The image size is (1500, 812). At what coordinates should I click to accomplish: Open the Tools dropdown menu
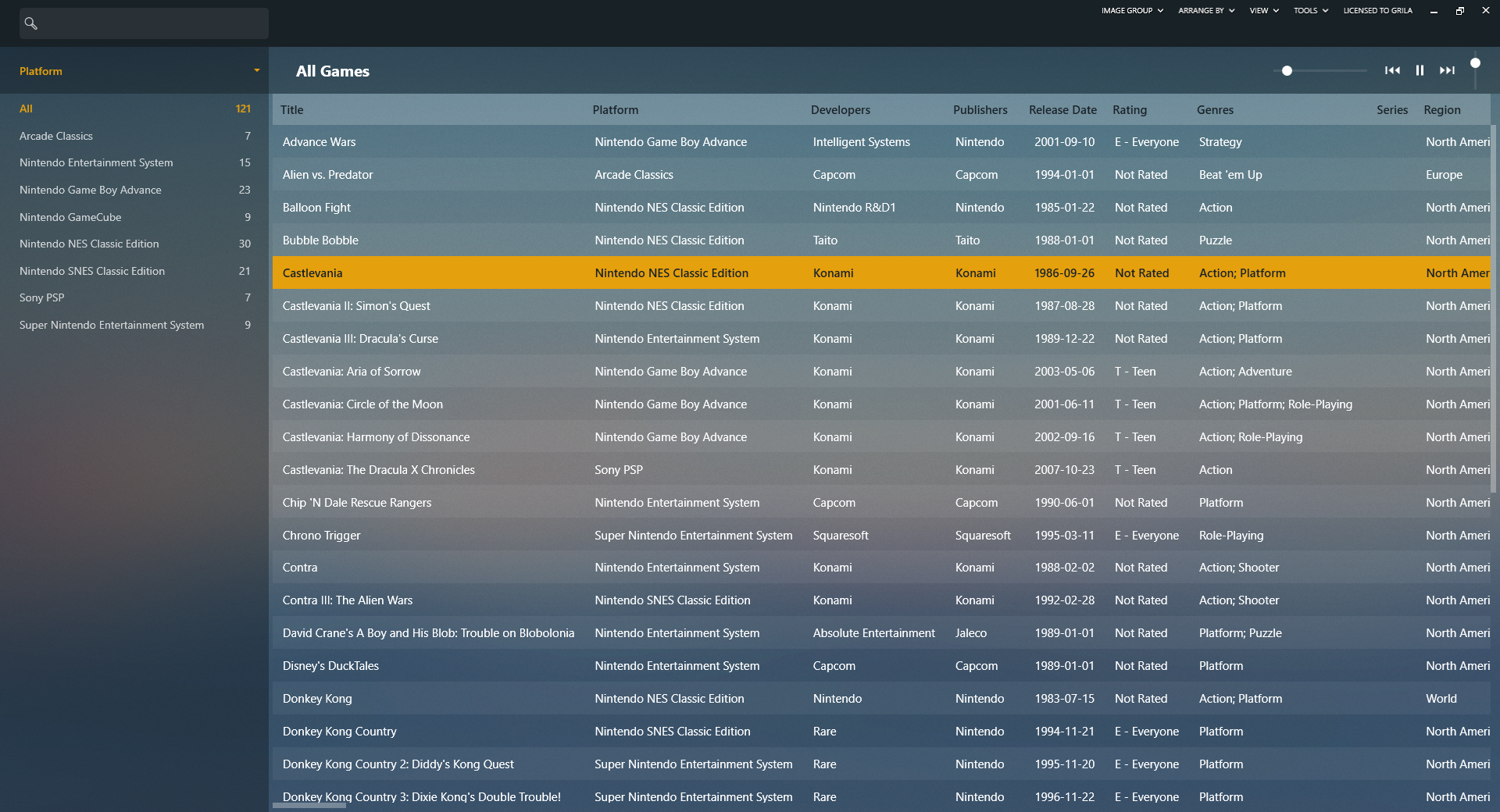[1310, 10]
